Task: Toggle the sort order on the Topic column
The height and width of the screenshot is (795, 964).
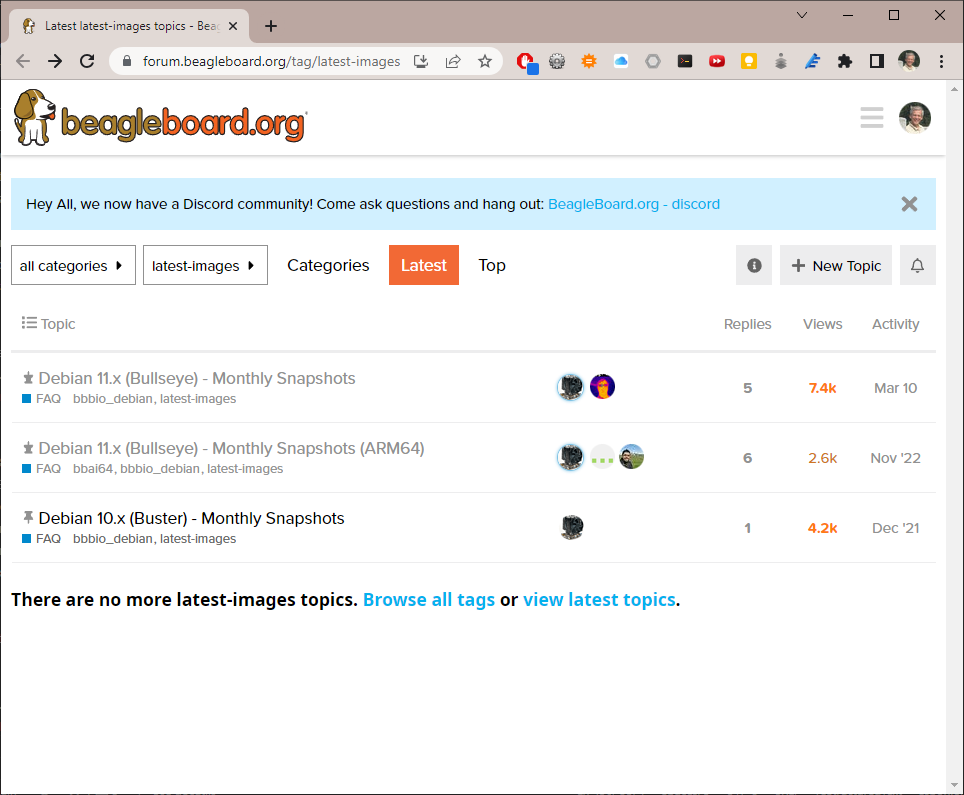Action: [x=48, y=323]
